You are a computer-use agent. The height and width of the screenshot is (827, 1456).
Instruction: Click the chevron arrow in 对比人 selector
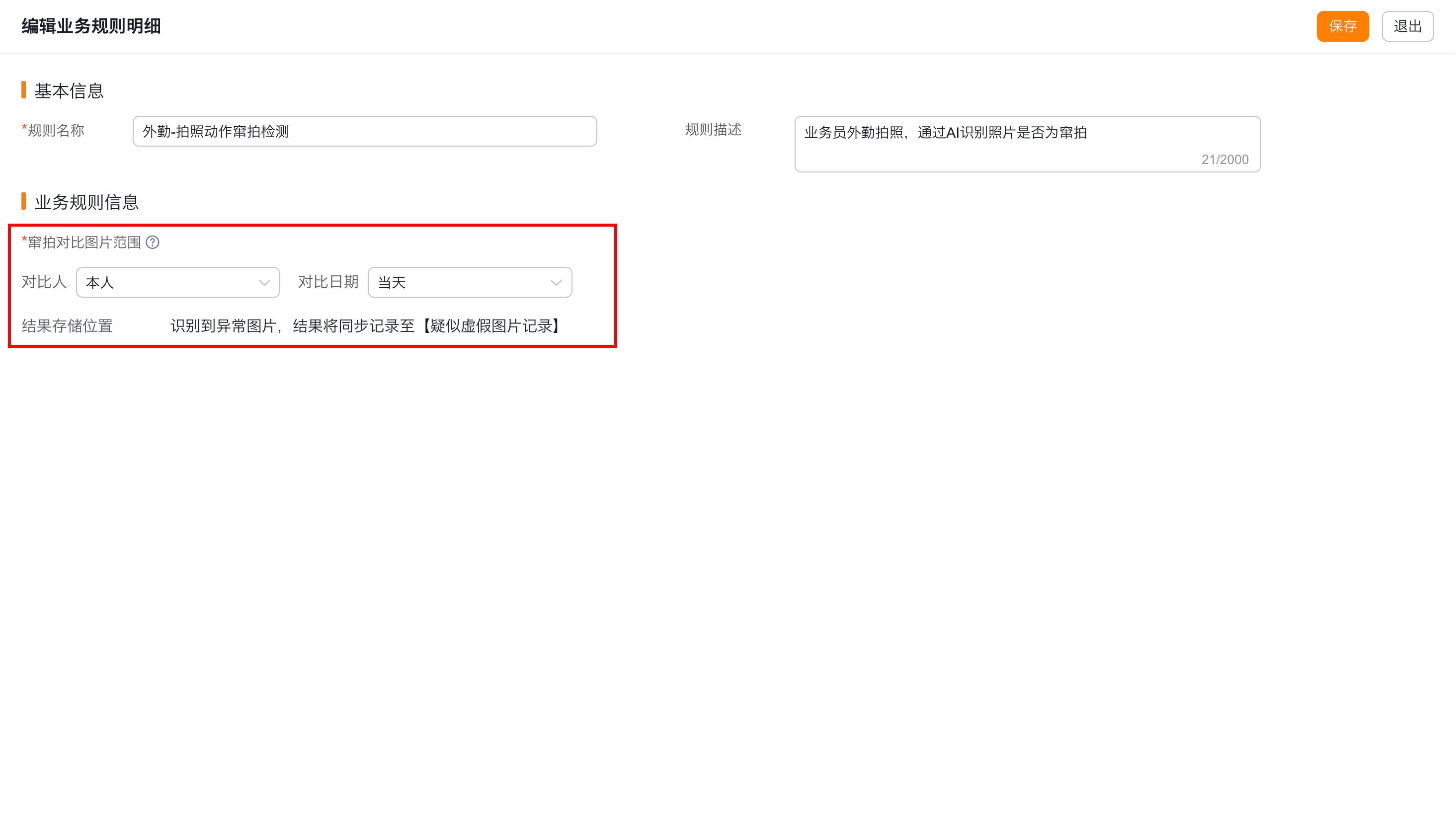(x=264, y=283)
